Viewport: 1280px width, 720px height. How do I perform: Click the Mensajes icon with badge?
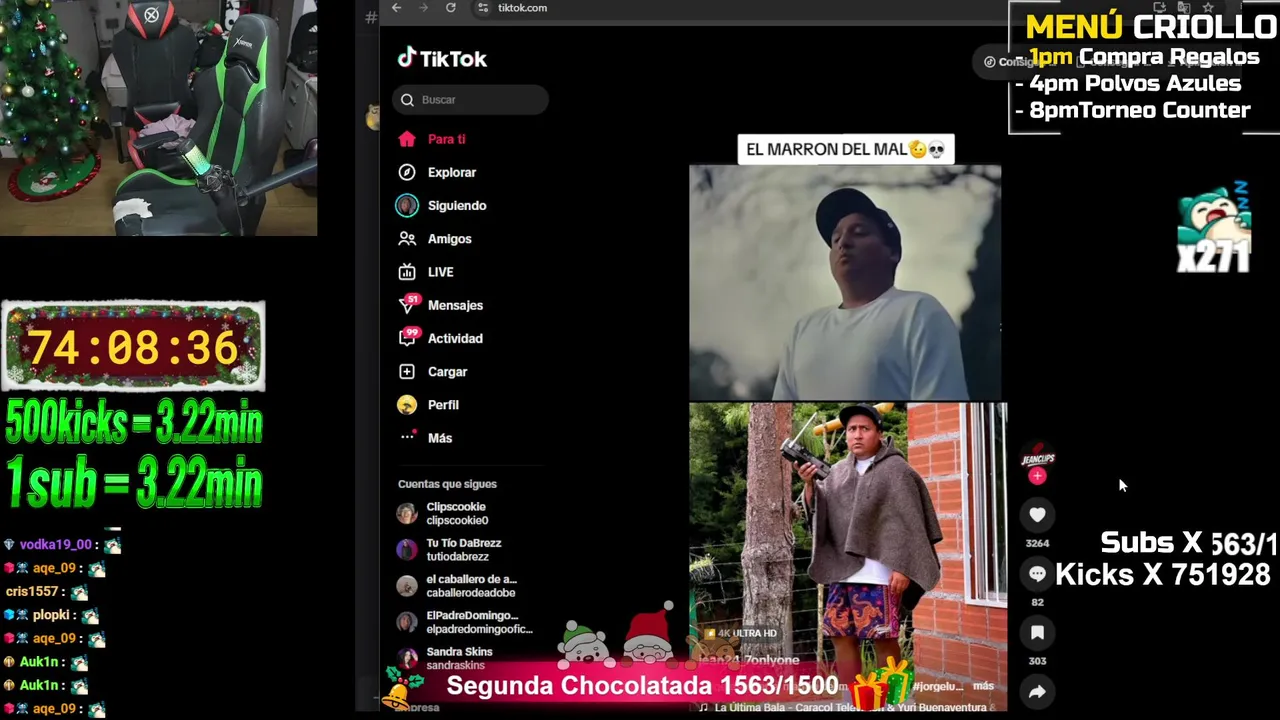pyautogui.click(x=407, y=304)
